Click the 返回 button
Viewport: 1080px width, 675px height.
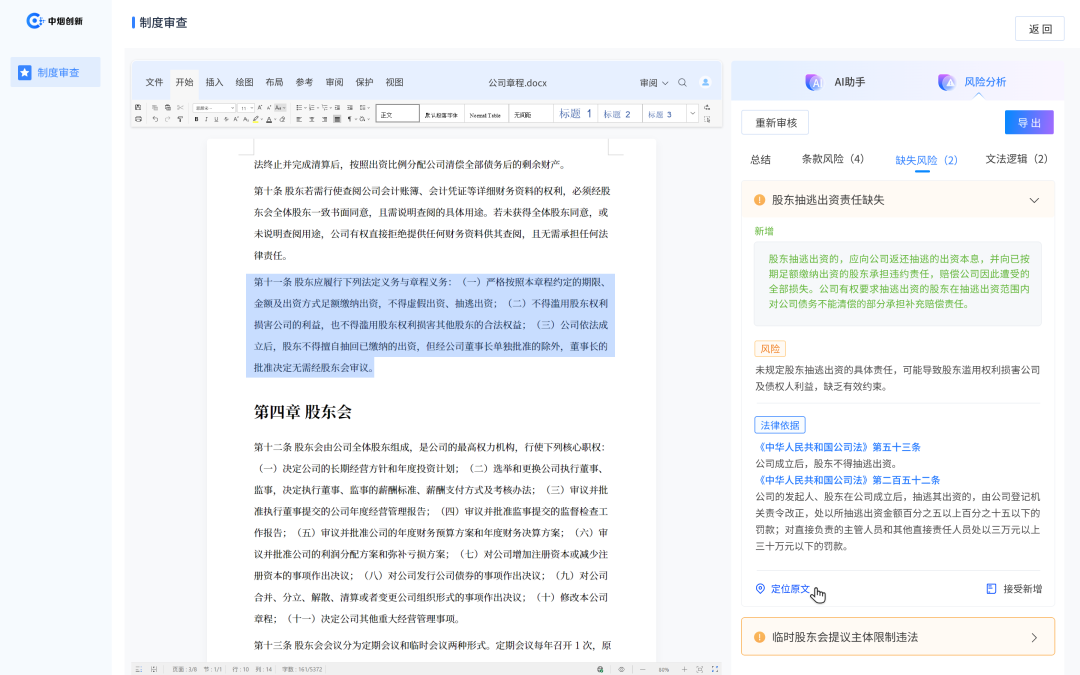pos(1040,29)
